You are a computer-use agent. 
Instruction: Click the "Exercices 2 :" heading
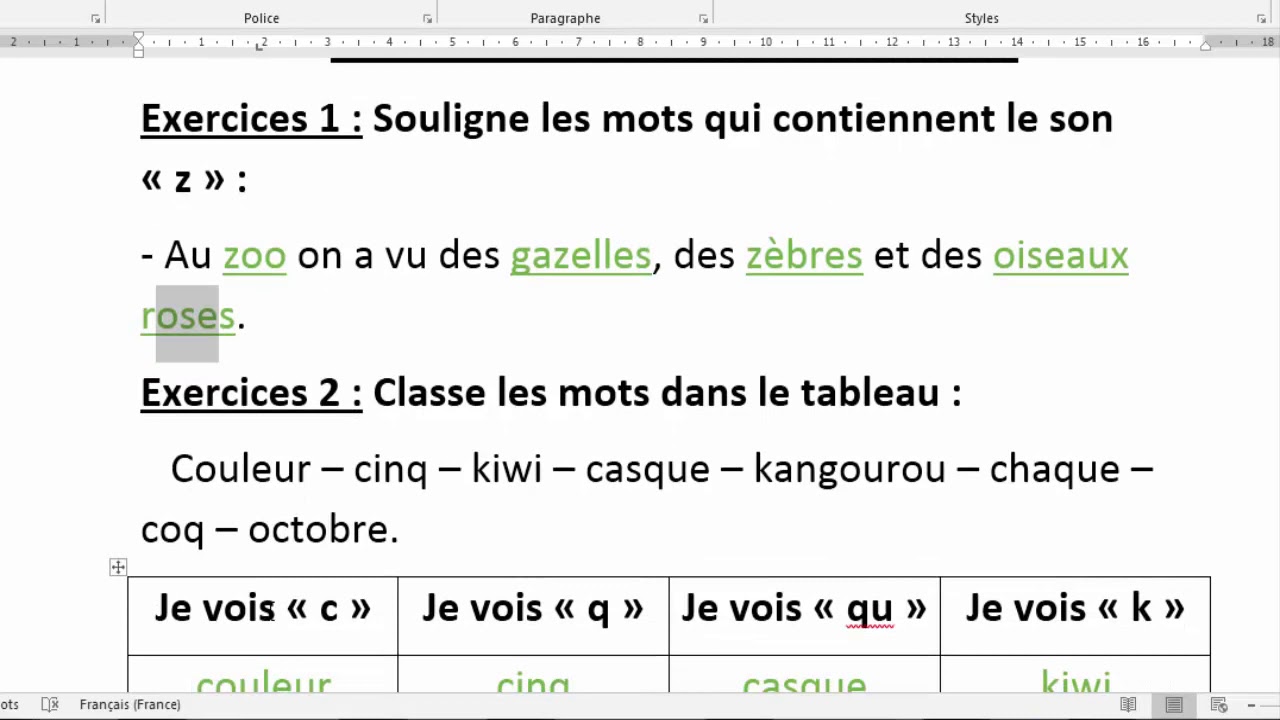pos(251,392)
